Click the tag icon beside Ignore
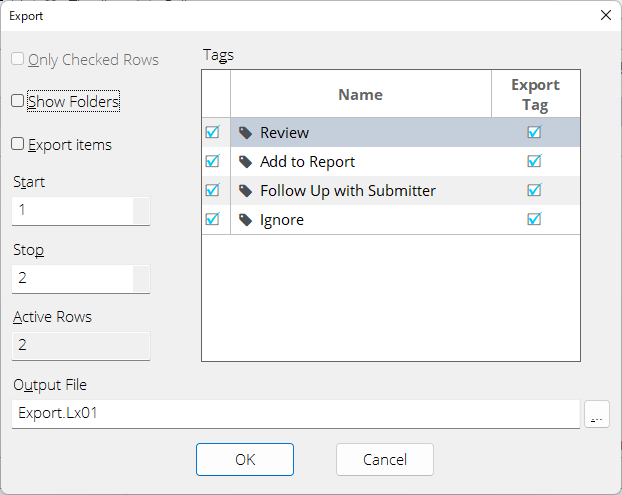Screen dimensions: 622x495 (246, 220)
